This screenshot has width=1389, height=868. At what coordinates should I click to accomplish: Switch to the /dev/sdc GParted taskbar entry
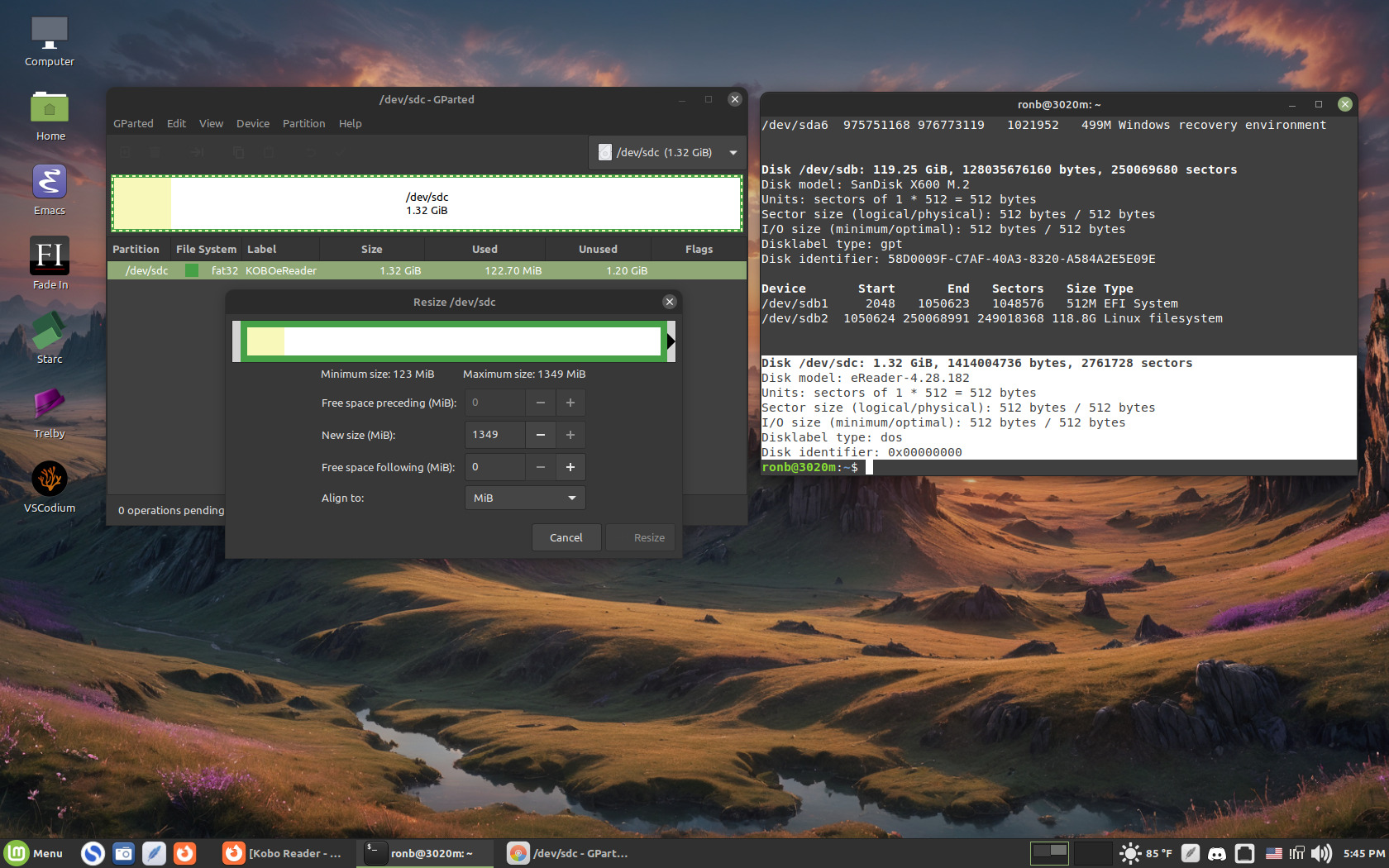(x=569, y=853)
